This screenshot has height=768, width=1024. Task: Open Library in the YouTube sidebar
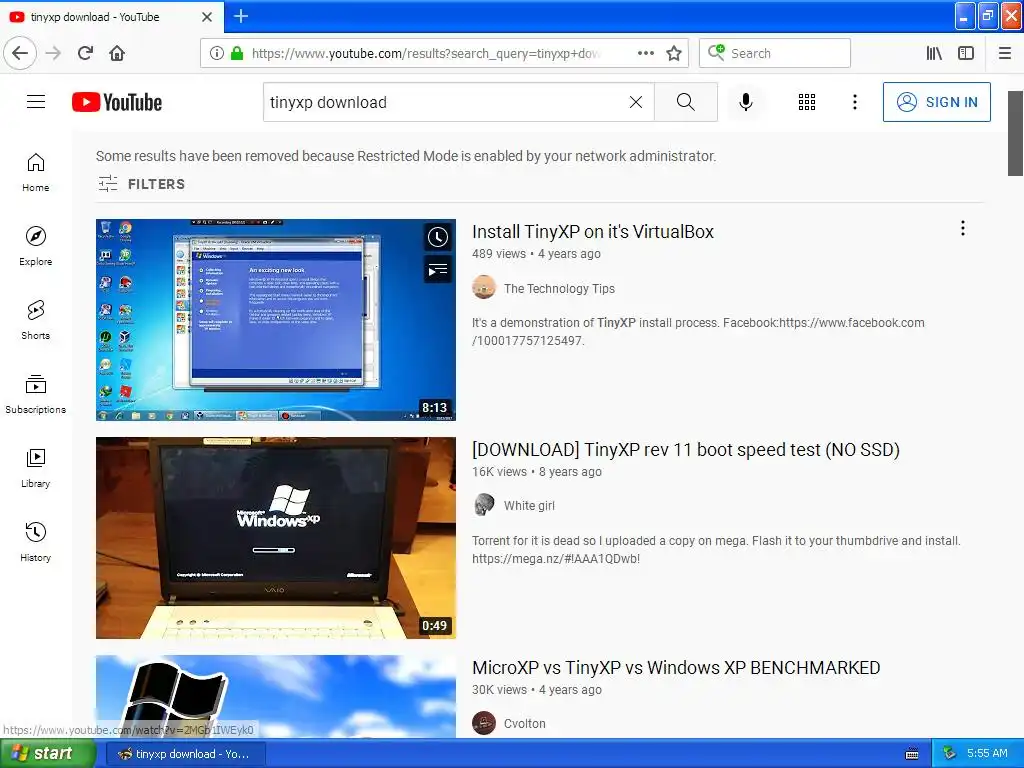click(36, 468)
